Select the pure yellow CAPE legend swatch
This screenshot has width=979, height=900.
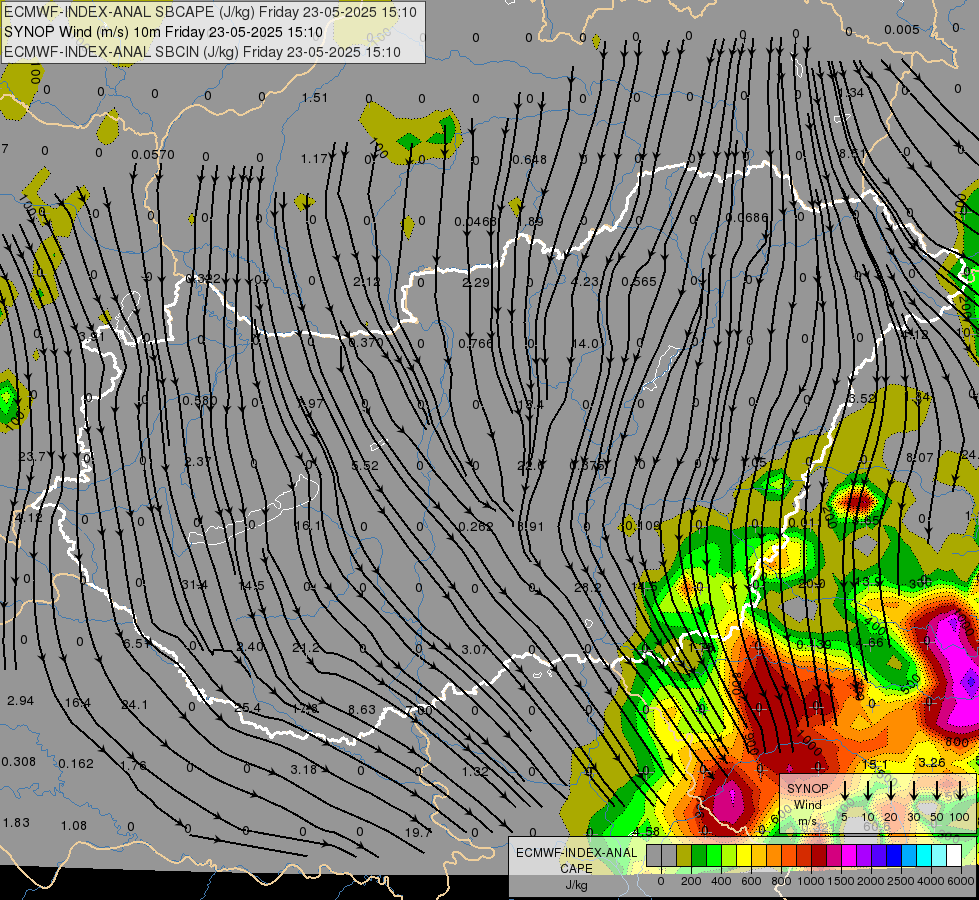pos(744,856)
